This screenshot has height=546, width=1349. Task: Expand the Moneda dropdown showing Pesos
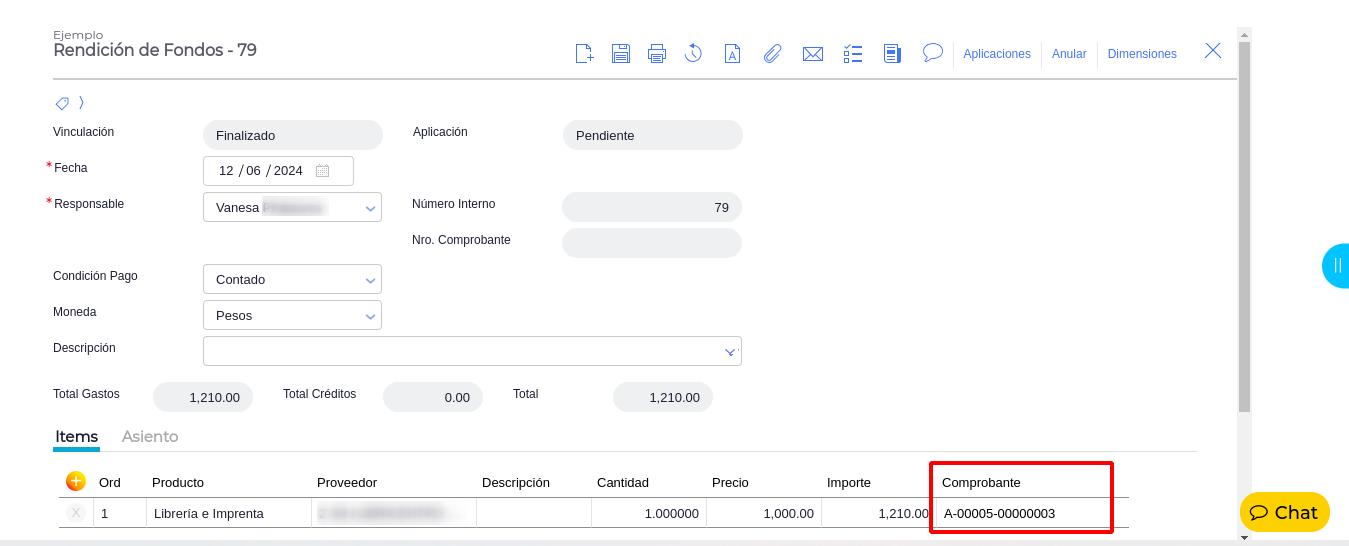click(x=370, y=316)
